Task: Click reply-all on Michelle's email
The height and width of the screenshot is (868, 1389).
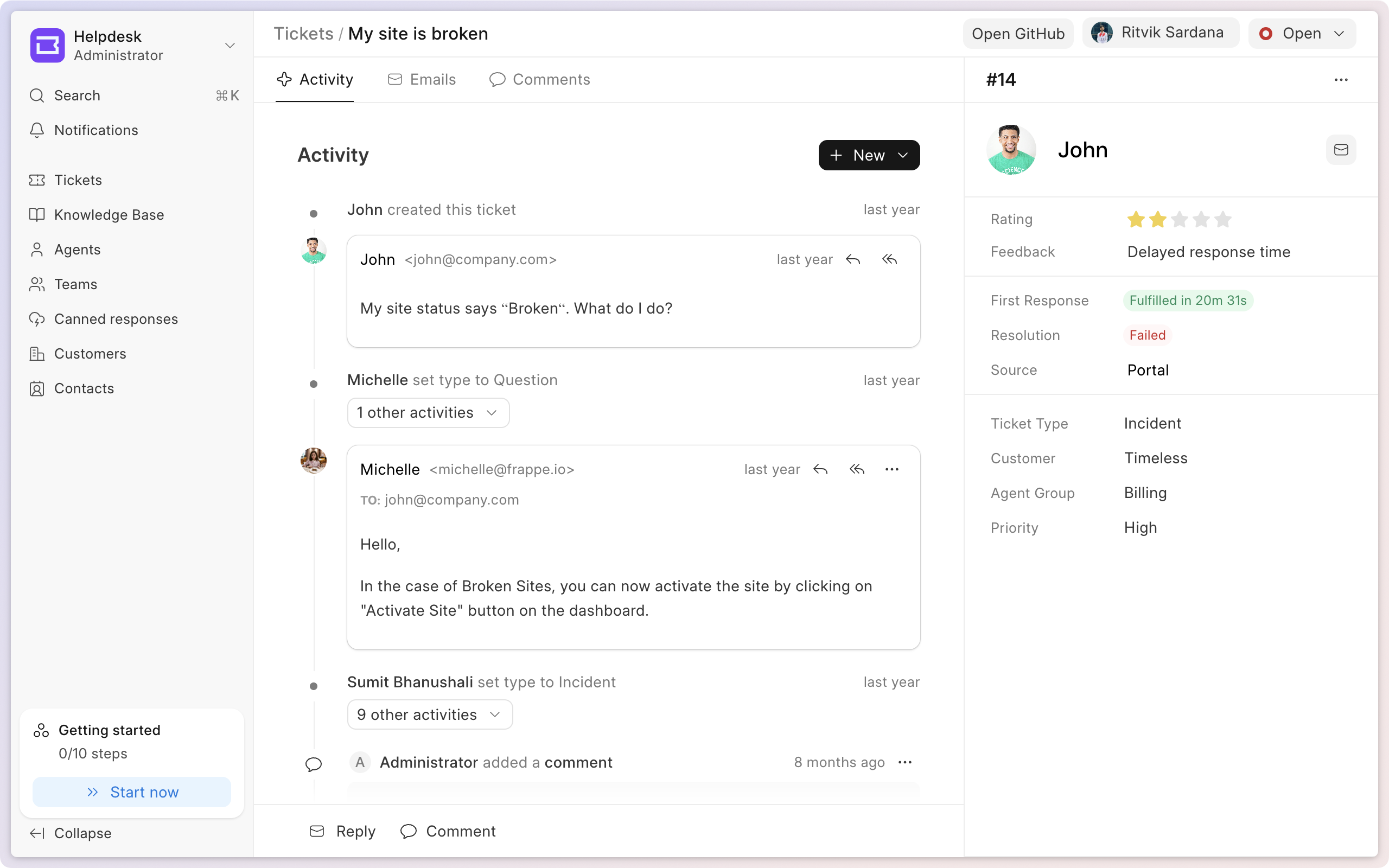Action: click(856, 469)
